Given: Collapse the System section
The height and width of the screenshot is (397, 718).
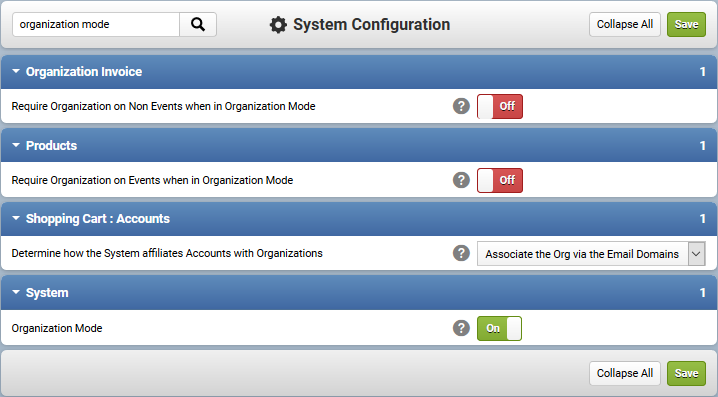Looking at the screenshot, I should [x=16, y=293].
